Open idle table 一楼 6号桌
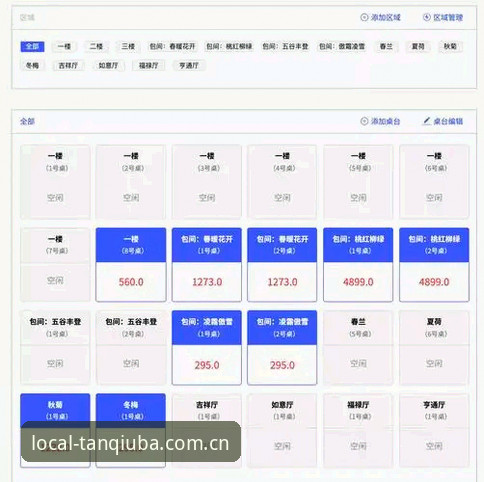Screen dimensions: 484x482 434,182
